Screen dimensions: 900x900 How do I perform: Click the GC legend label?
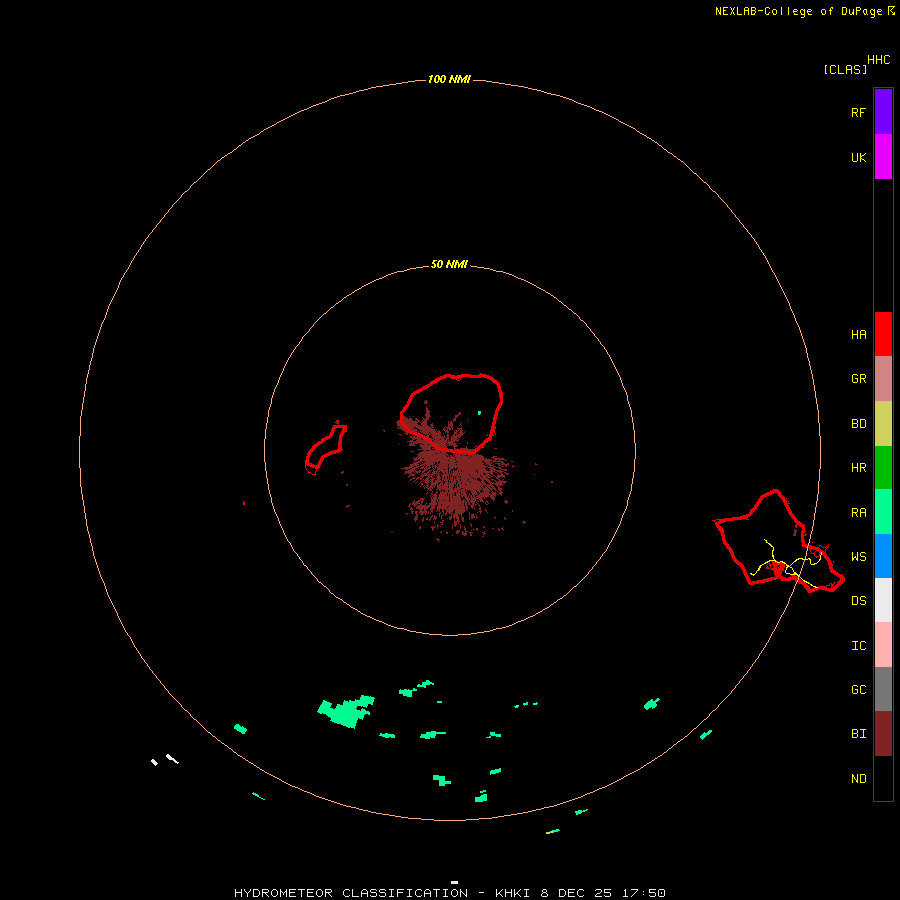point(858,690)
